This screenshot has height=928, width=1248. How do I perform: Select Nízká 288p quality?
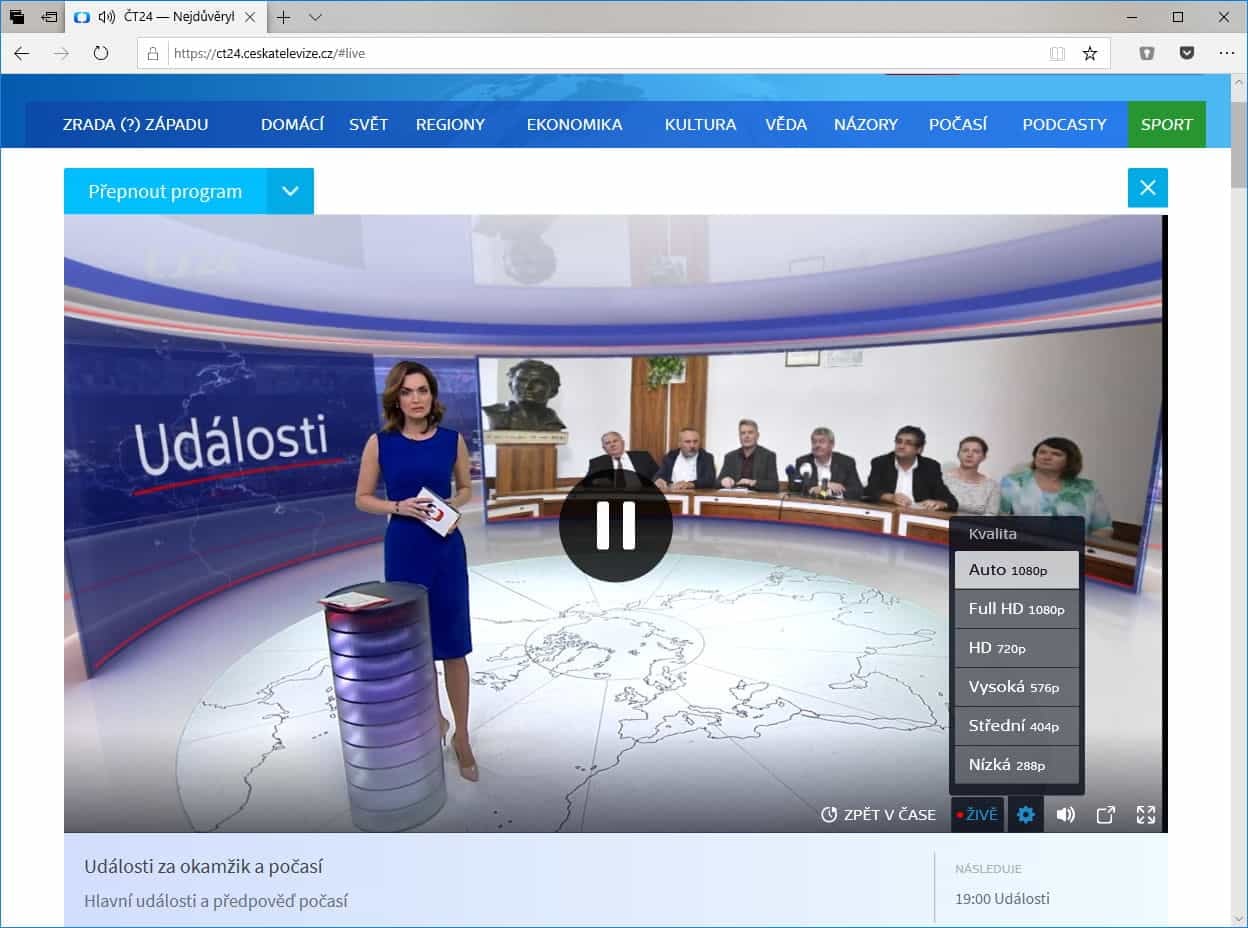click(x=1016, y=765)
